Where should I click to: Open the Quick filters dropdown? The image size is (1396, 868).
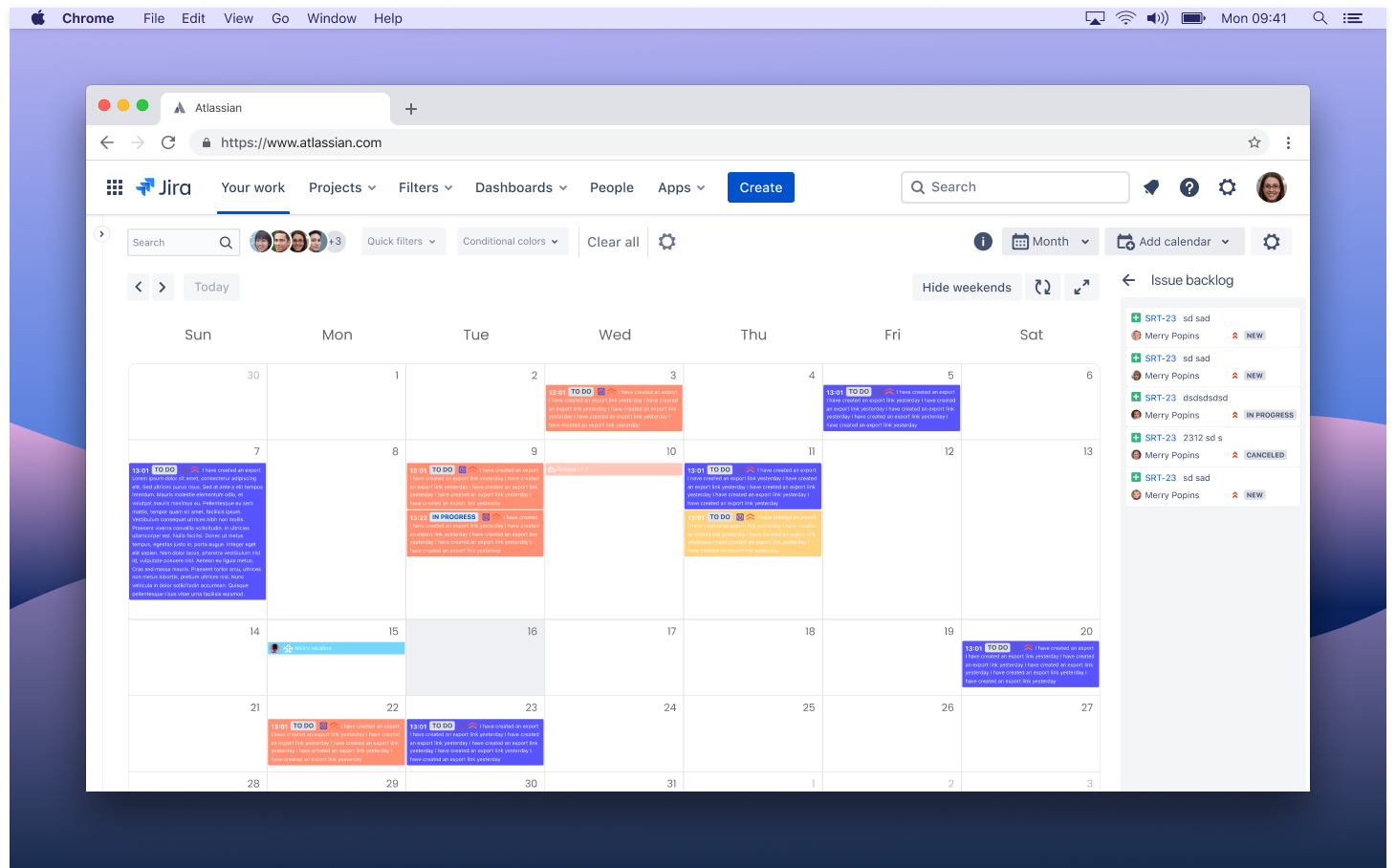click(x=402, y=242)
